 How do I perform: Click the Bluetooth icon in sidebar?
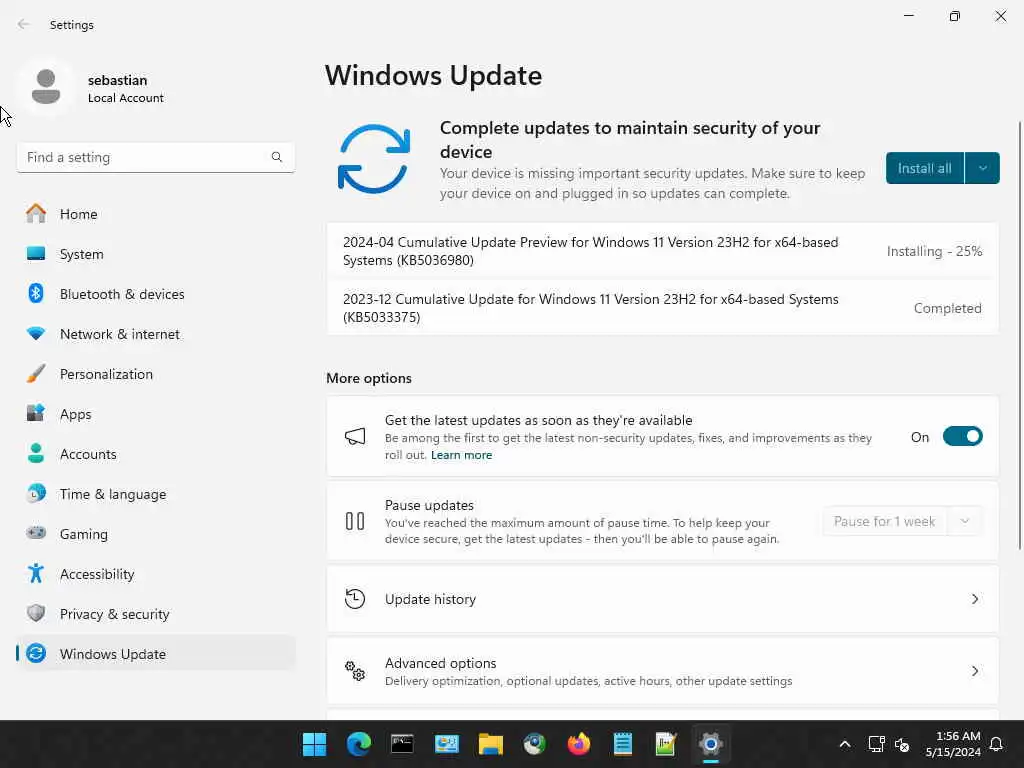36,293
